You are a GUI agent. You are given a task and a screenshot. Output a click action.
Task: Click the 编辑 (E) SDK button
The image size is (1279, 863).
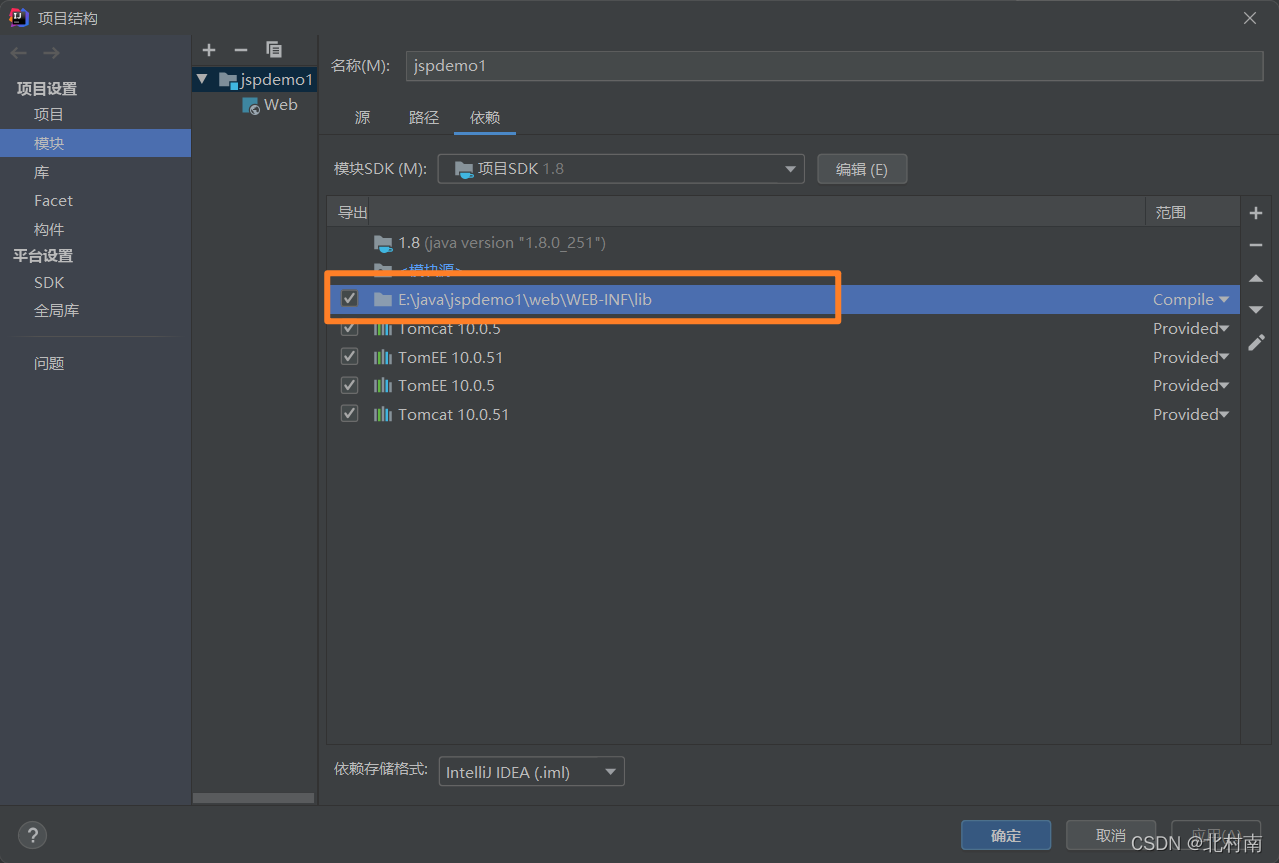862,169
